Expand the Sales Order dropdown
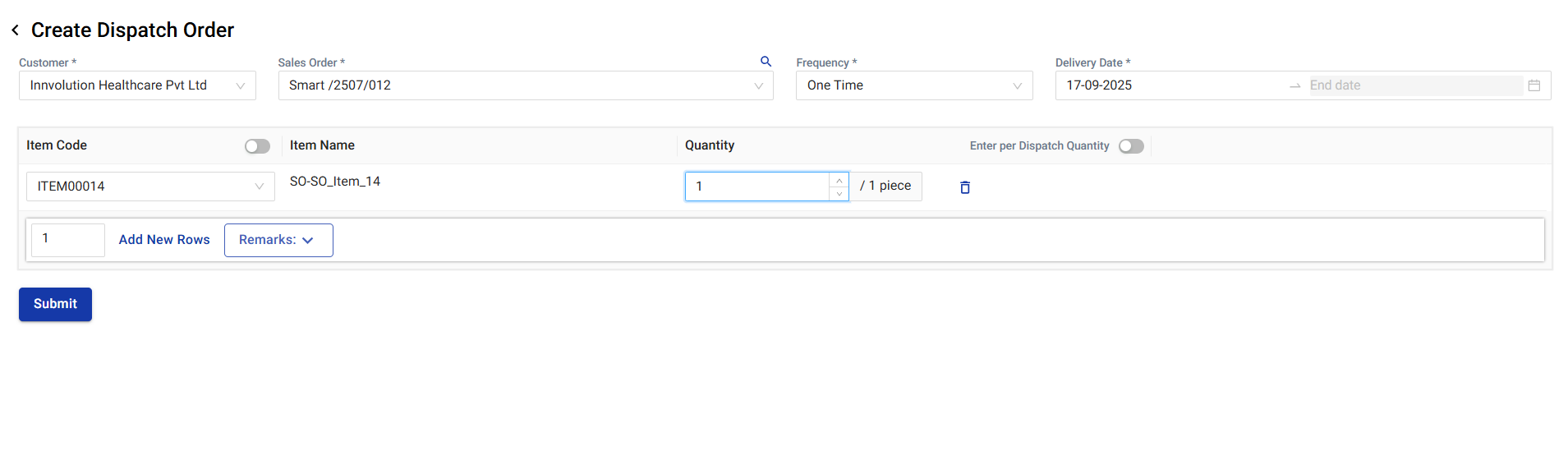 526,85
